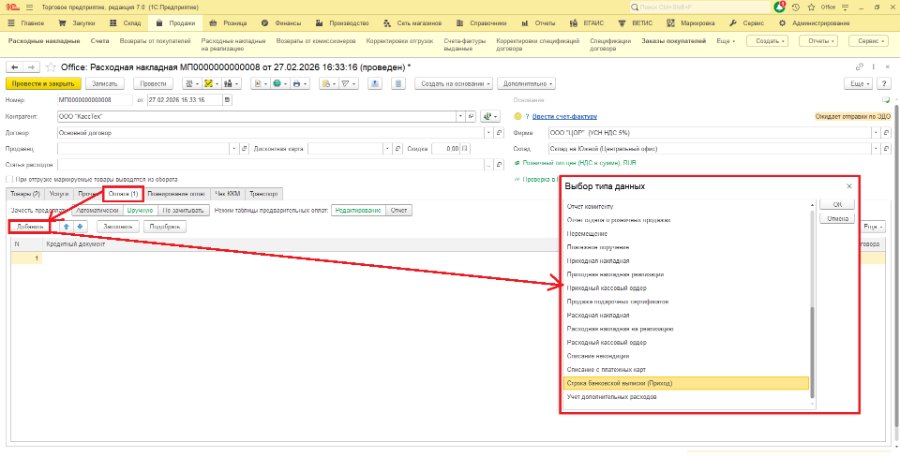Open notifications bell icon with red badge
This screenshot has width=900, height=457.
(x=779, y=7)
